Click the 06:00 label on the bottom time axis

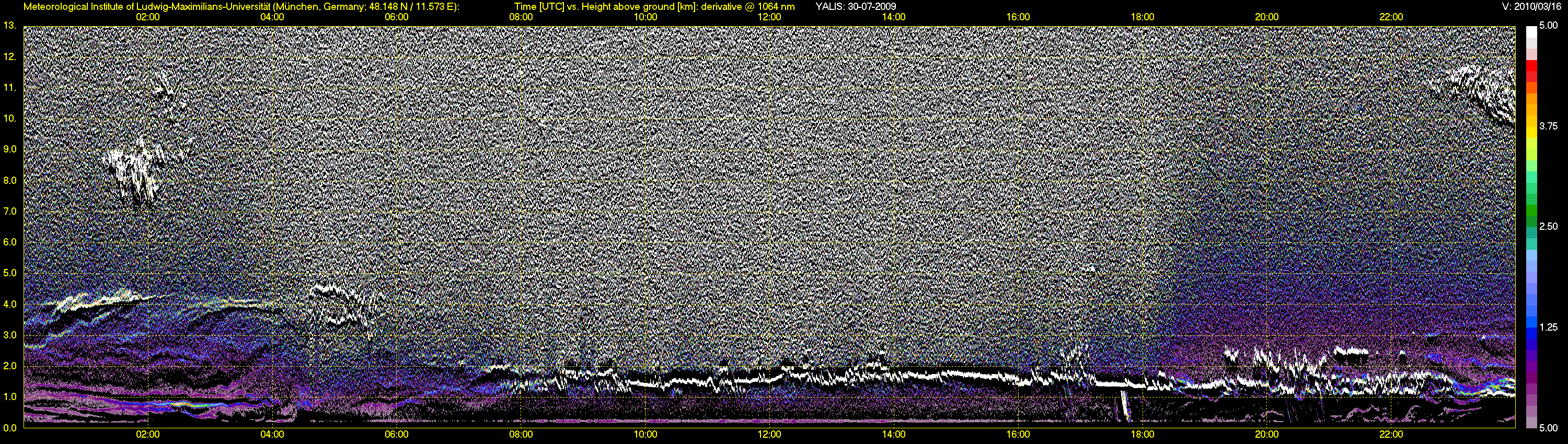tap(397, 434)
